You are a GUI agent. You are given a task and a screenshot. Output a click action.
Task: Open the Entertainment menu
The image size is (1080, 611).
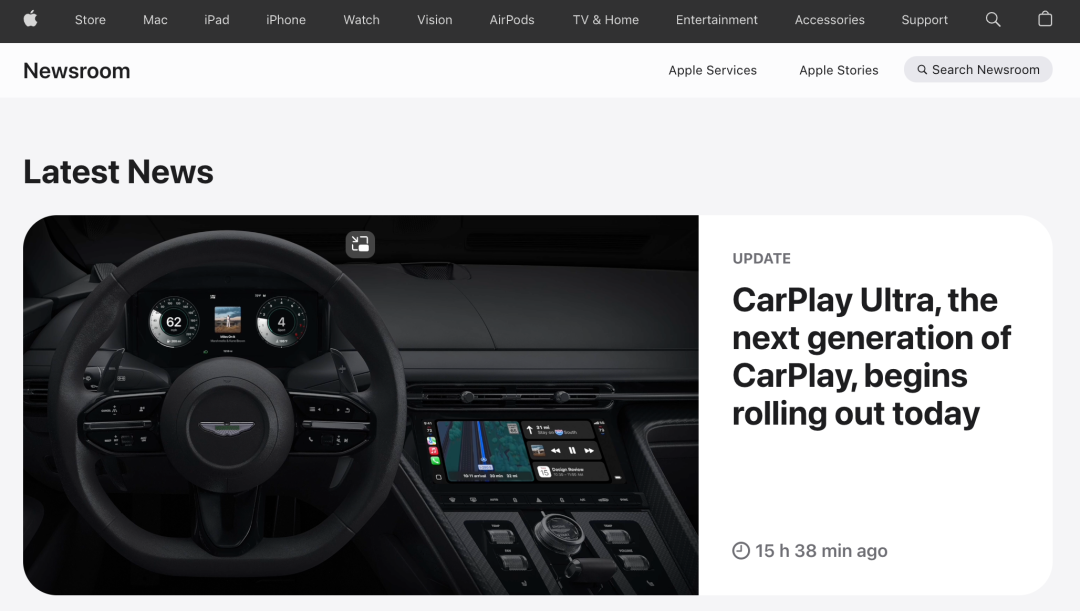(716, 20)
